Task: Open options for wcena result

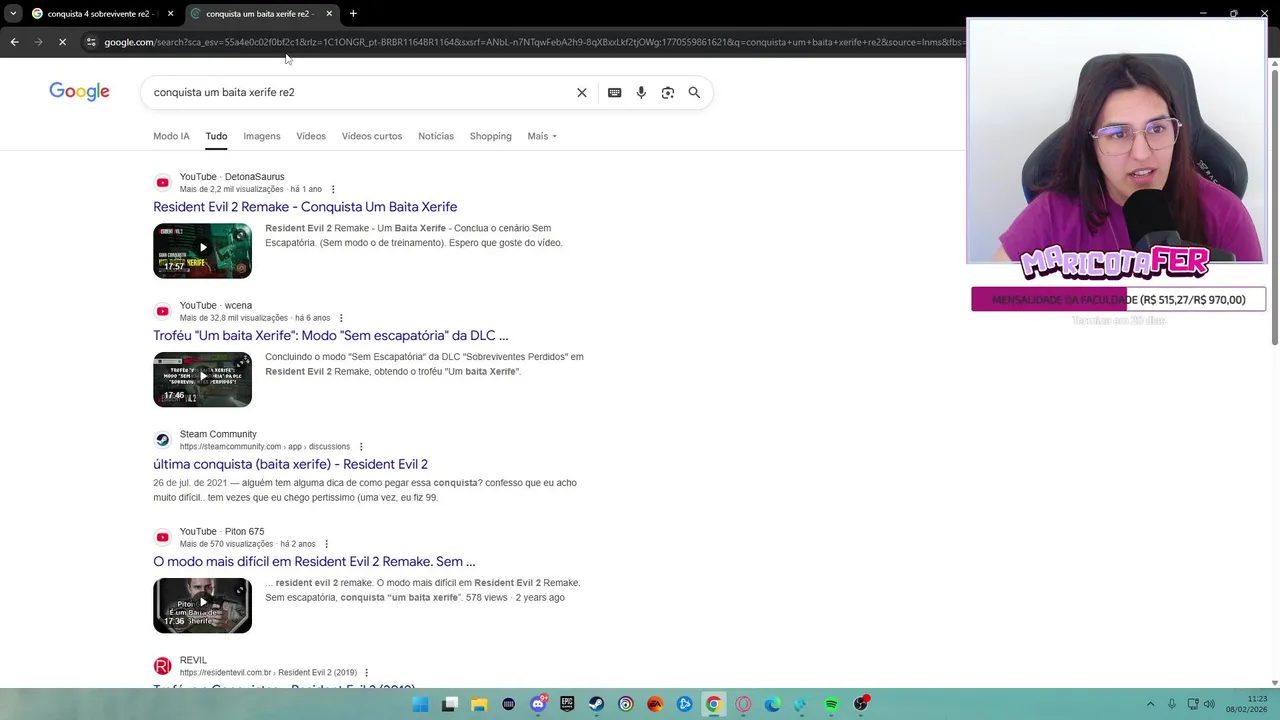Action: [341, 318]
